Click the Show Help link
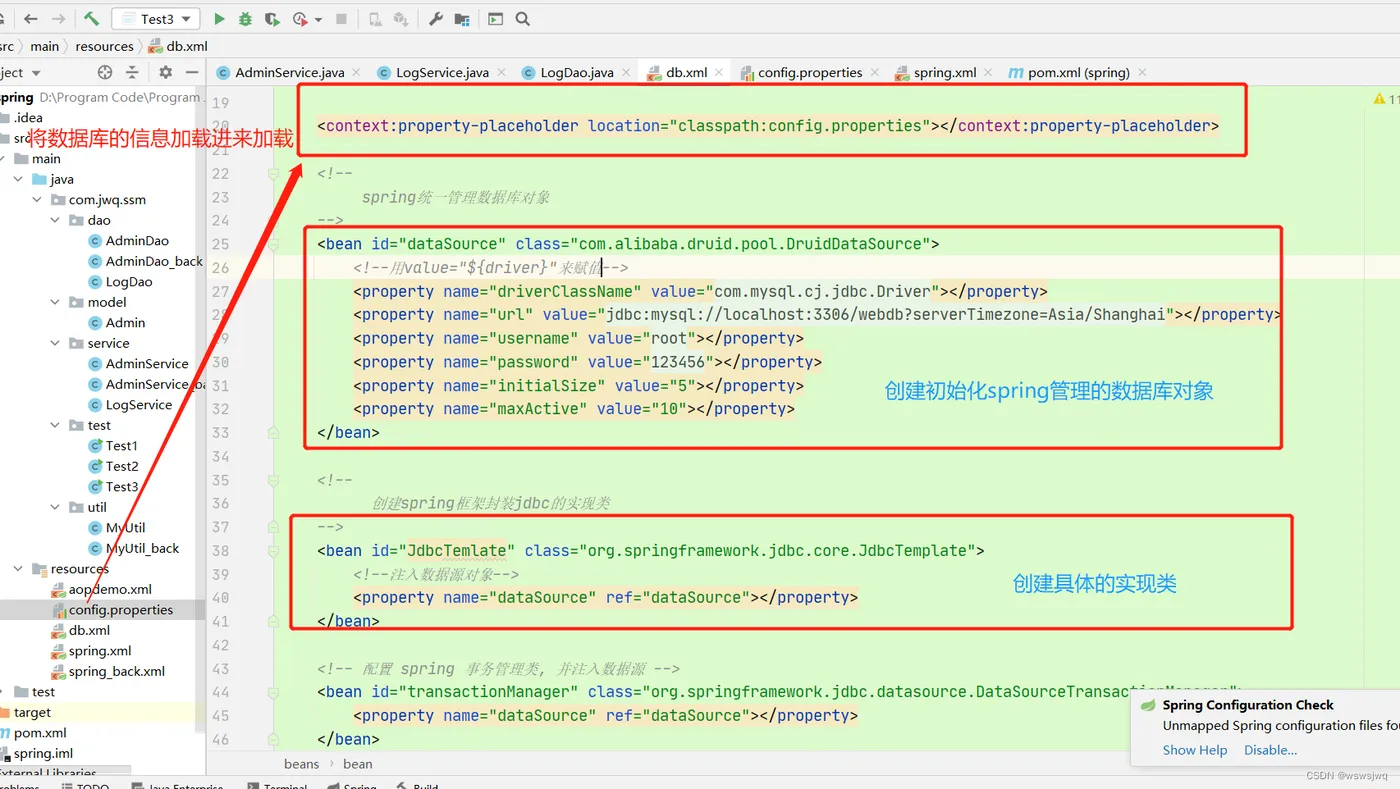The width and height of the screenshot is (1400, 789). [1195, 750]
